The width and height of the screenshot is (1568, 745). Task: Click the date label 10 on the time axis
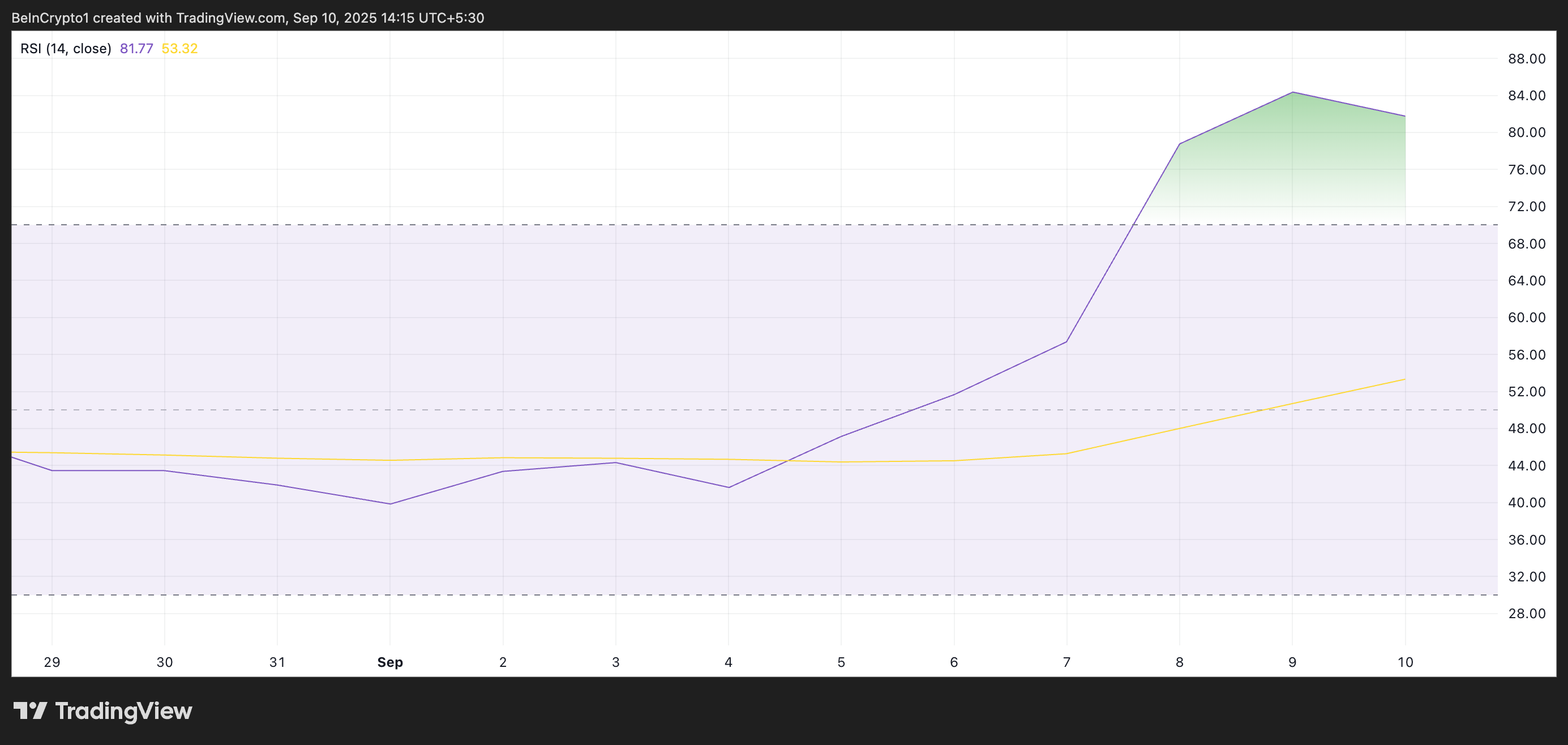[x=1405, y=662]
